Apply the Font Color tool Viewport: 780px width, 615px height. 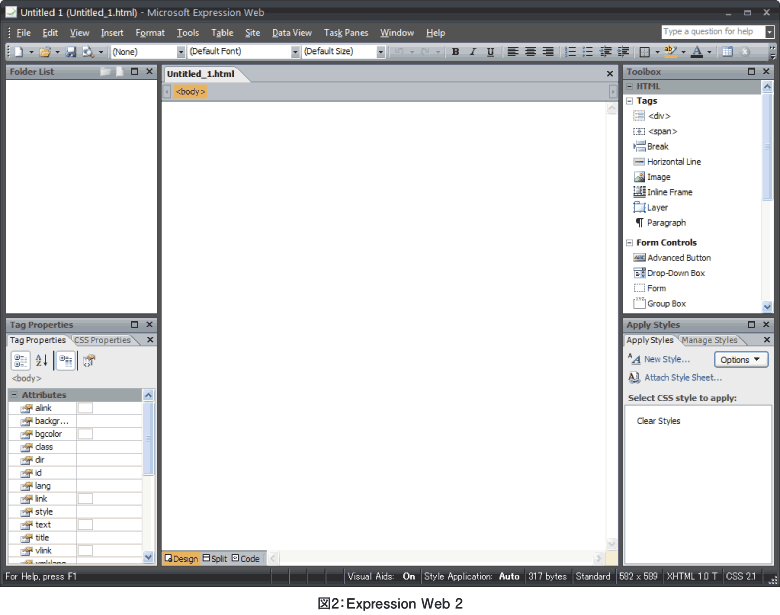coord(697,51)
